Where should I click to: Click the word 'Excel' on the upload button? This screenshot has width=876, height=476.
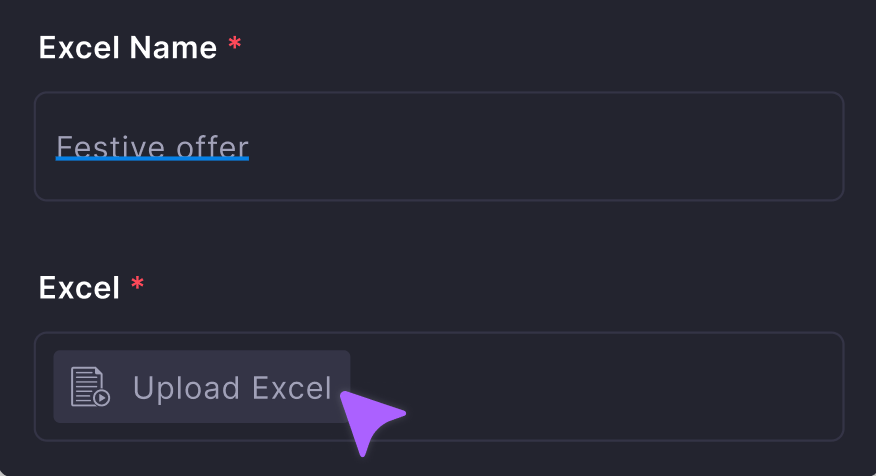point(291,388)
